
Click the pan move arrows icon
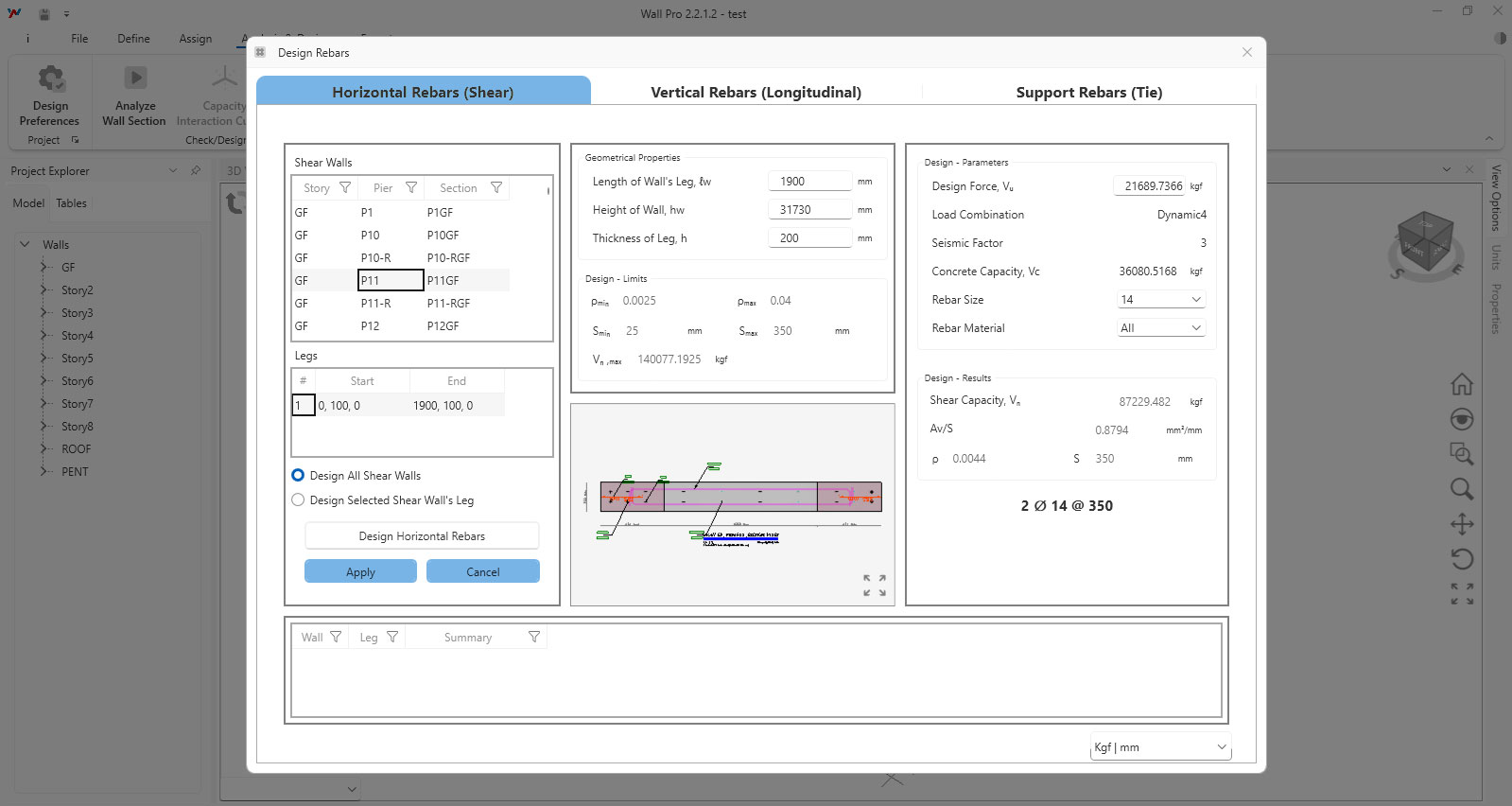click(1461, 524)
